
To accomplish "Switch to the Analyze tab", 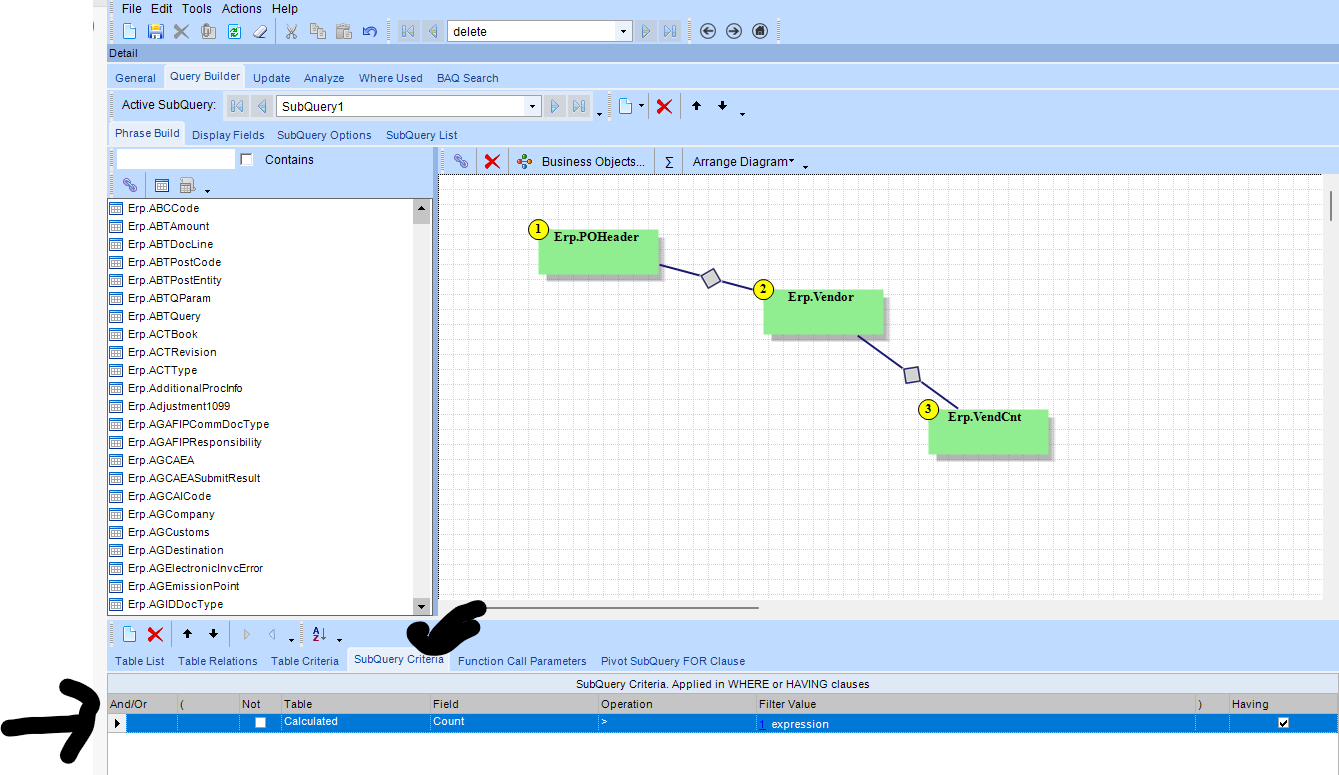I will [x=324, y=78].
